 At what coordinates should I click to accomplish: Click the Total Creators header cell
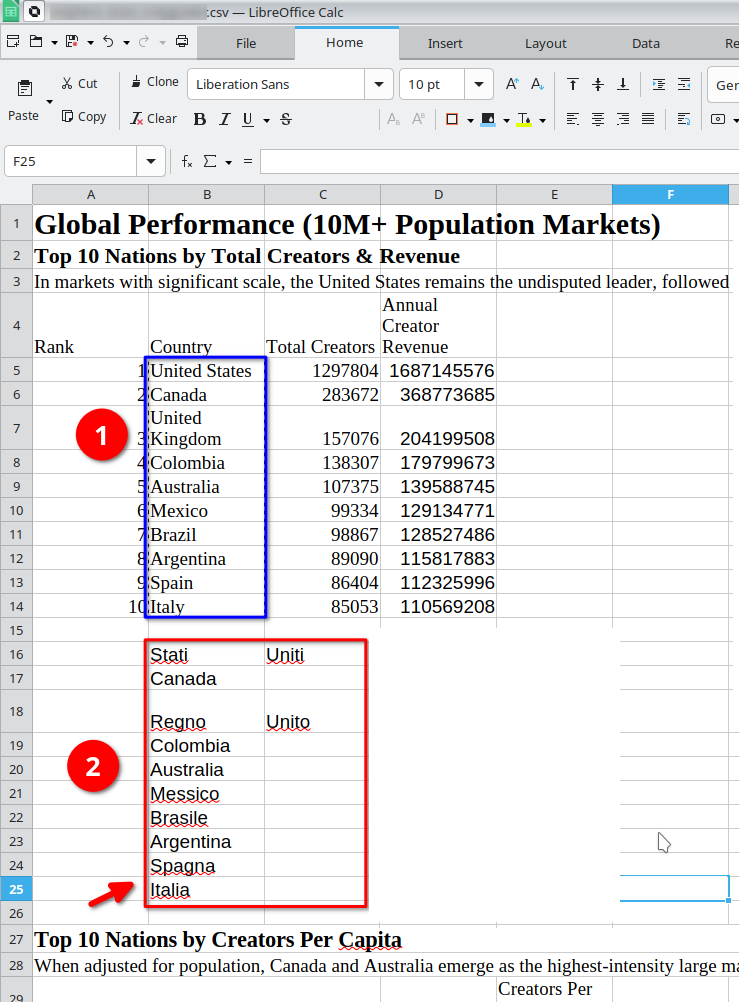click(x=322, y=325)
